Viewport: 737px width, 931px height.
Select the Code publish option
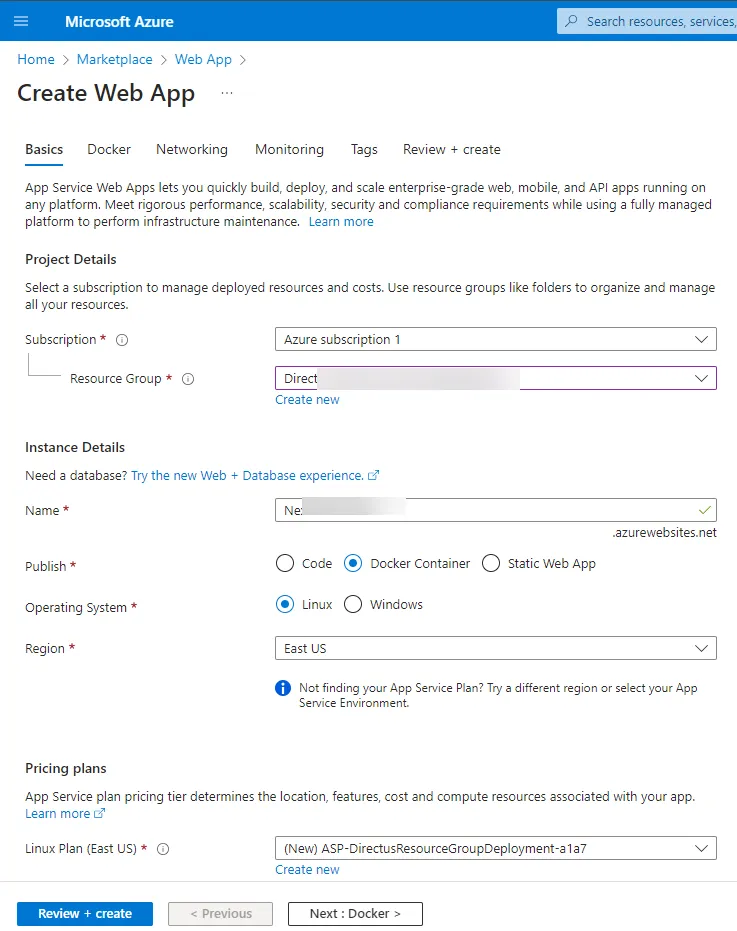coord(284,563)
